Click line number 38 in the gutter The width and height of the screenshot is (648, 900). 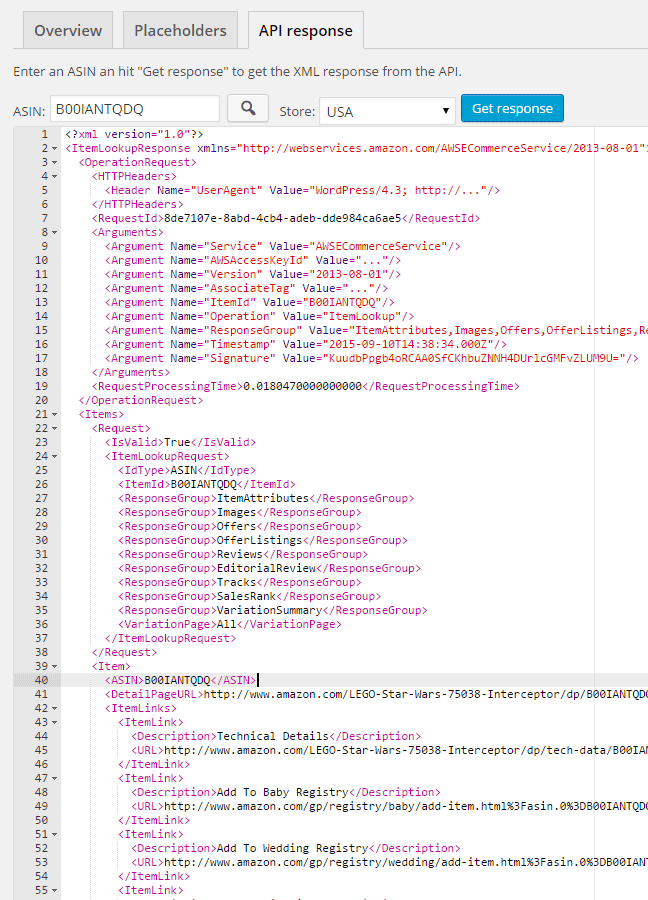pos(41,652)
